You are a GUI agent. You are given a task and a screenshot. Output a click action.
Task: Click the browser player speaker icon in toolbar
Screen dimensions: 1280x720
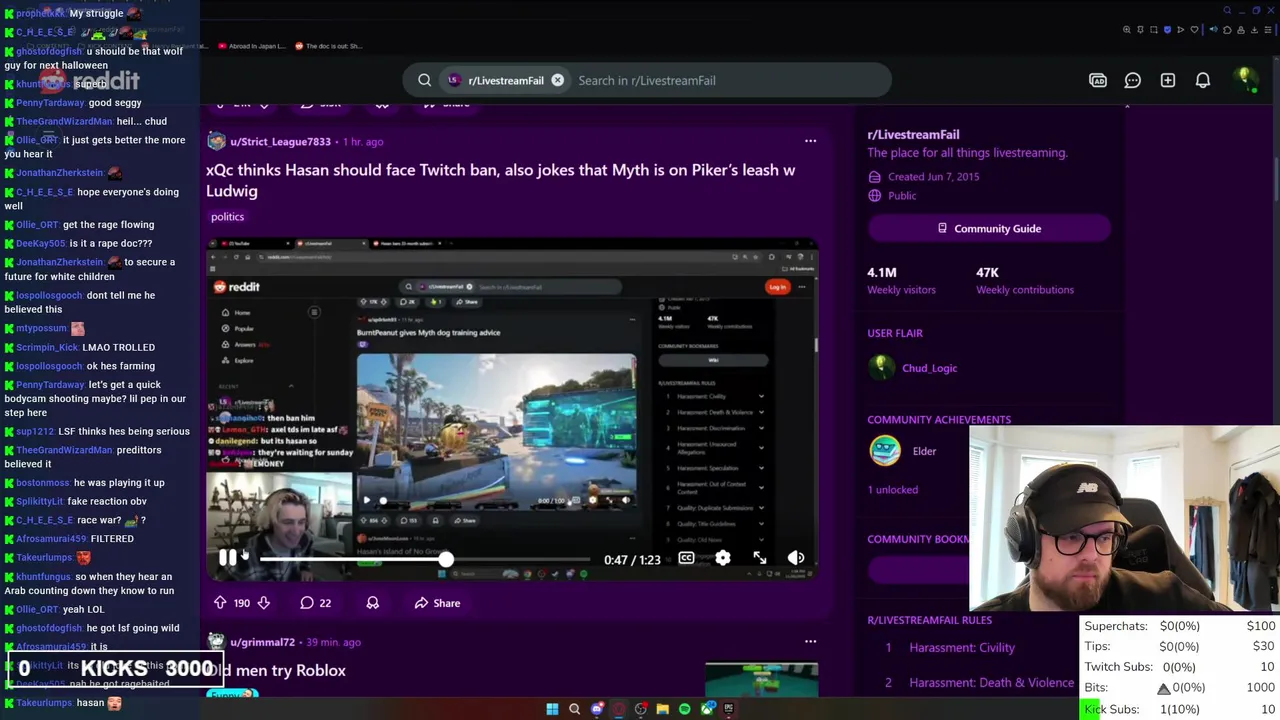[1213, 30]
